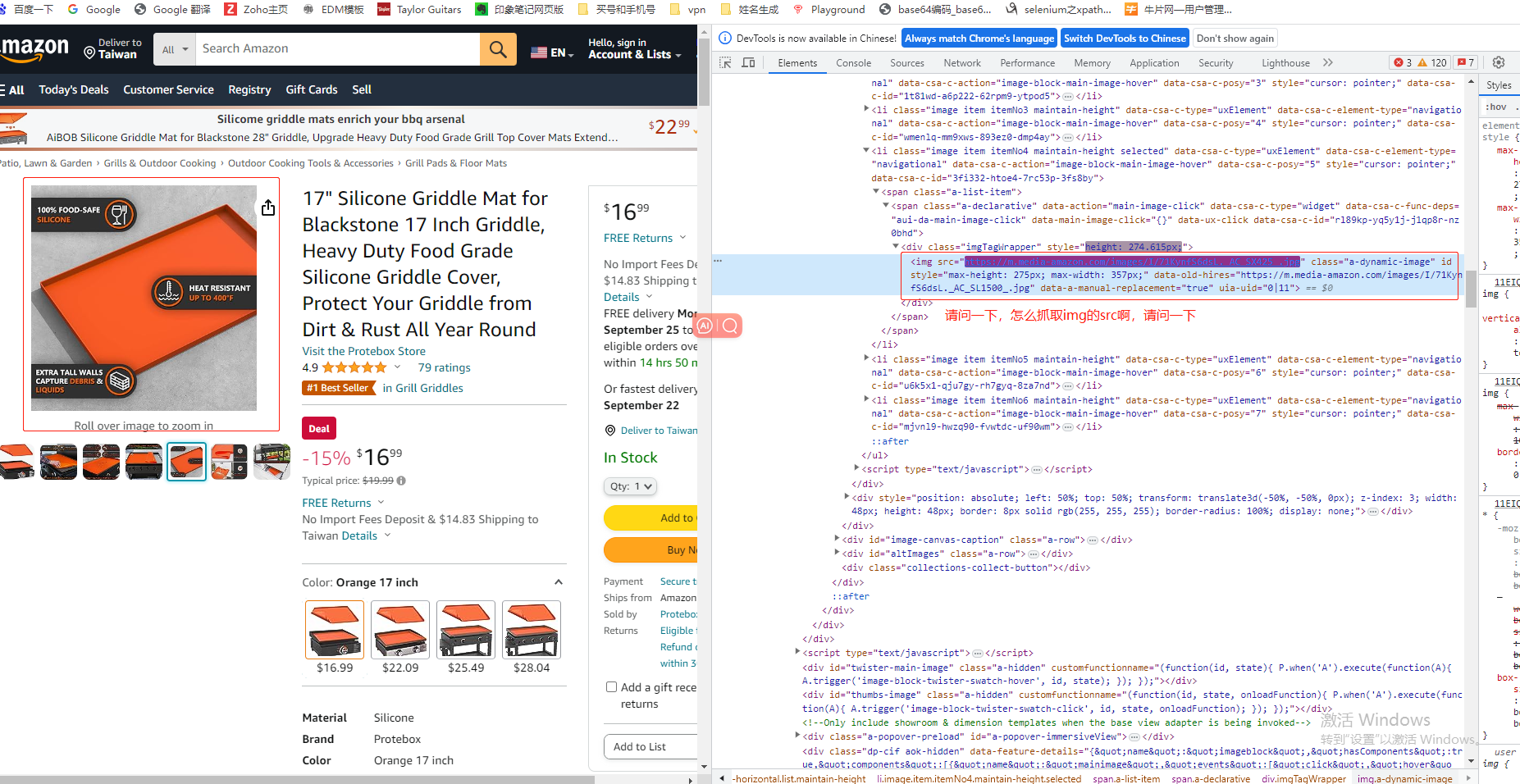1520x784 pixels.
Task: Click the info icon beside Typical price
Action: (x=401, y=481)
